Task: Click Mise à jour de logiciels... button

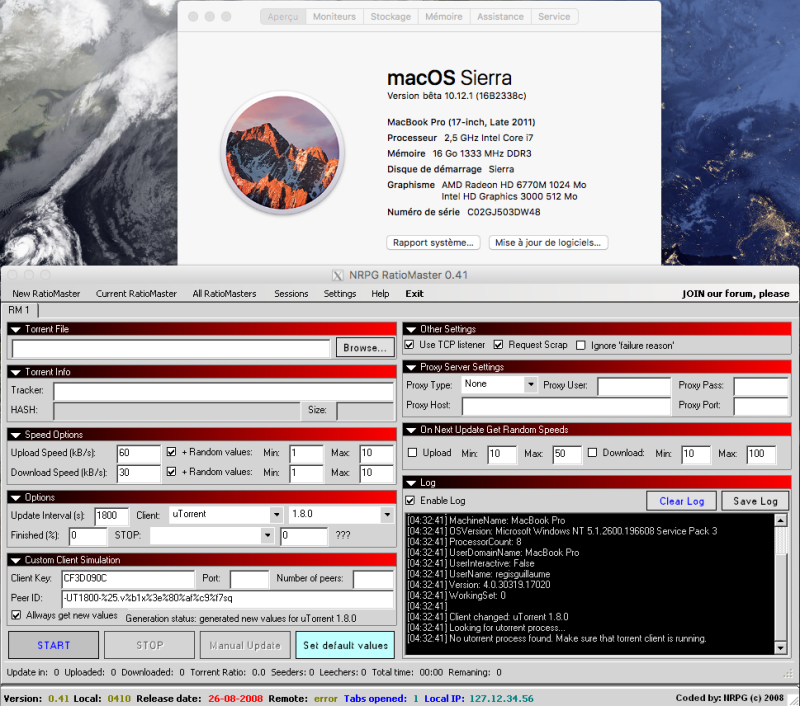Action: (548, 243)
